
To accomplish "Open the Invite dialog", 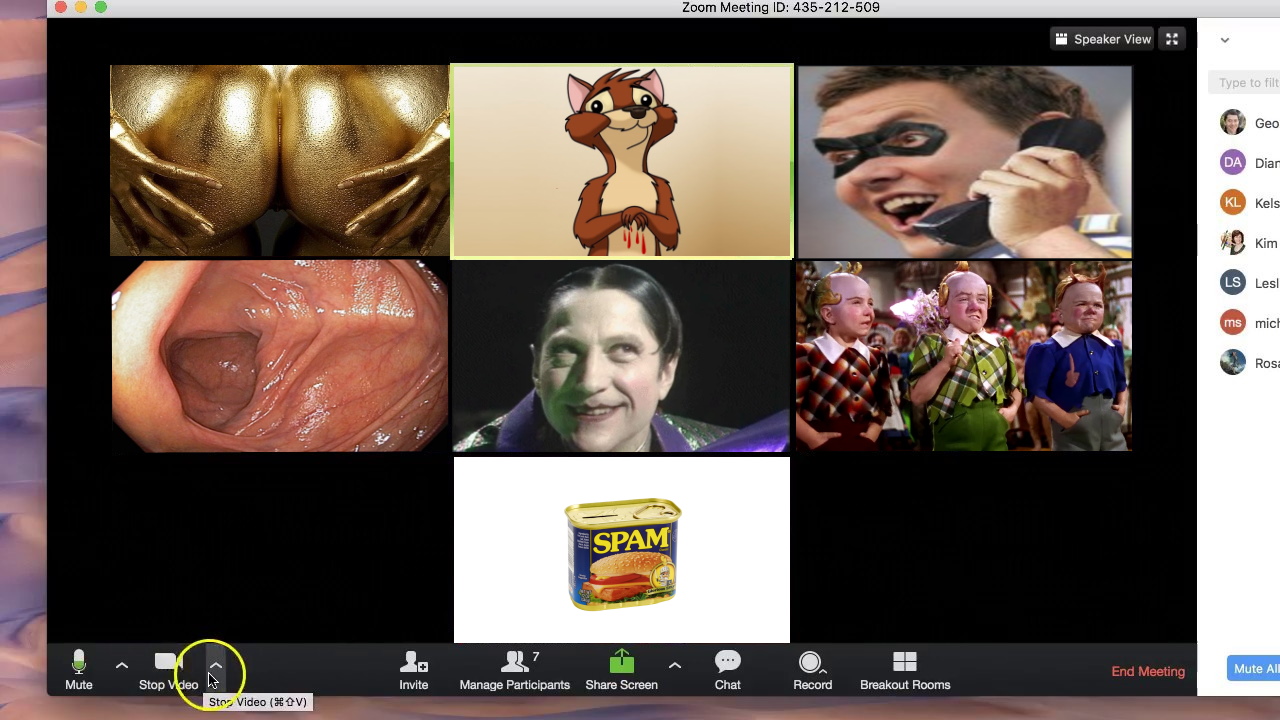I will pos(413,670).
